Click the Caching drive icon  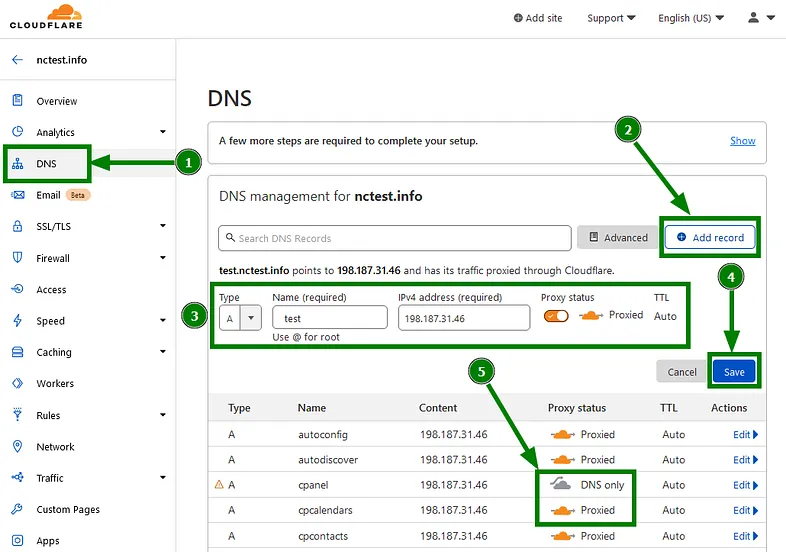click(x=18, y=352)
